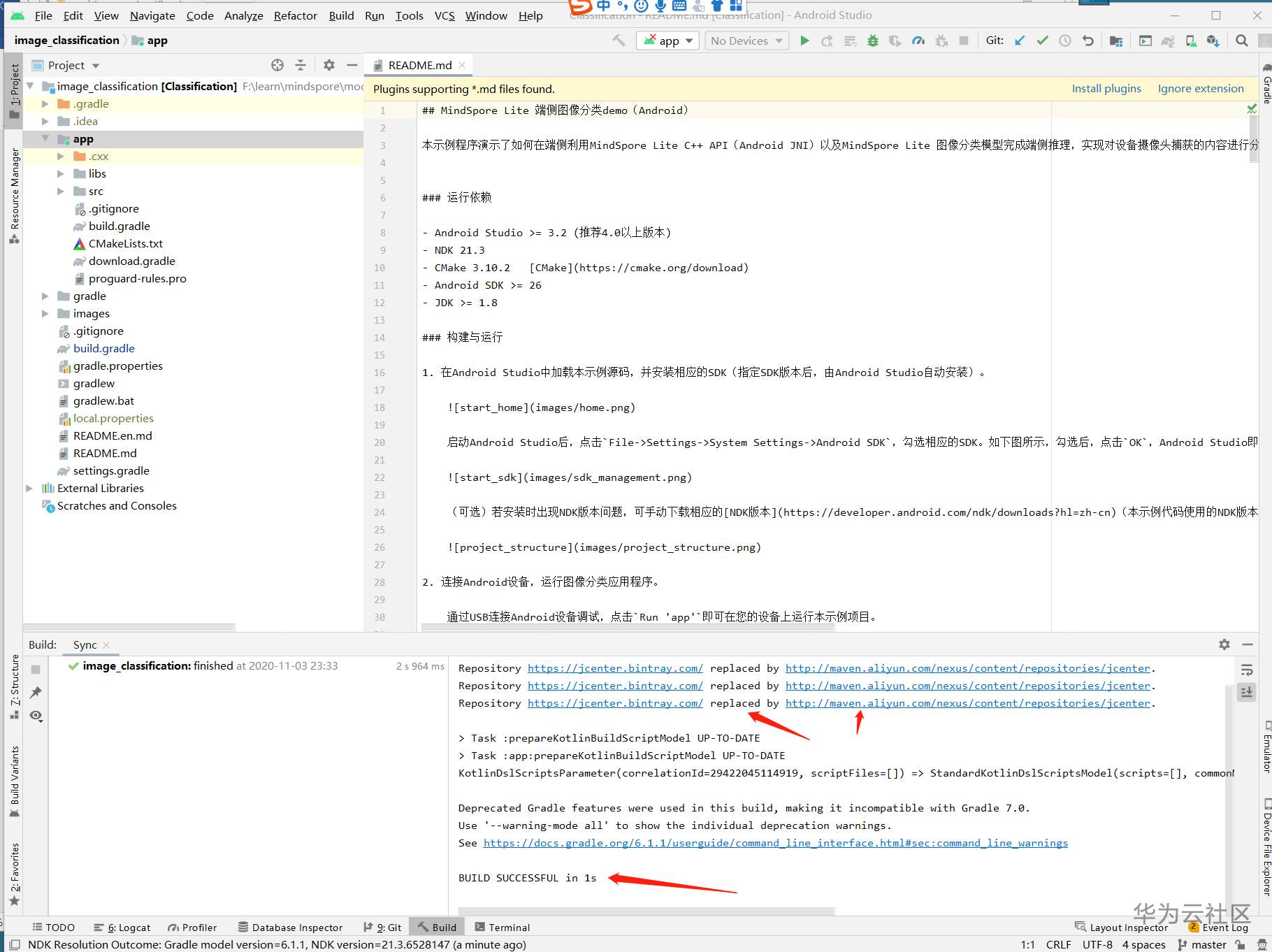Open the Database Inspector tab
1272x952 pixels.
pyautogui.click(x=290, y=927)
